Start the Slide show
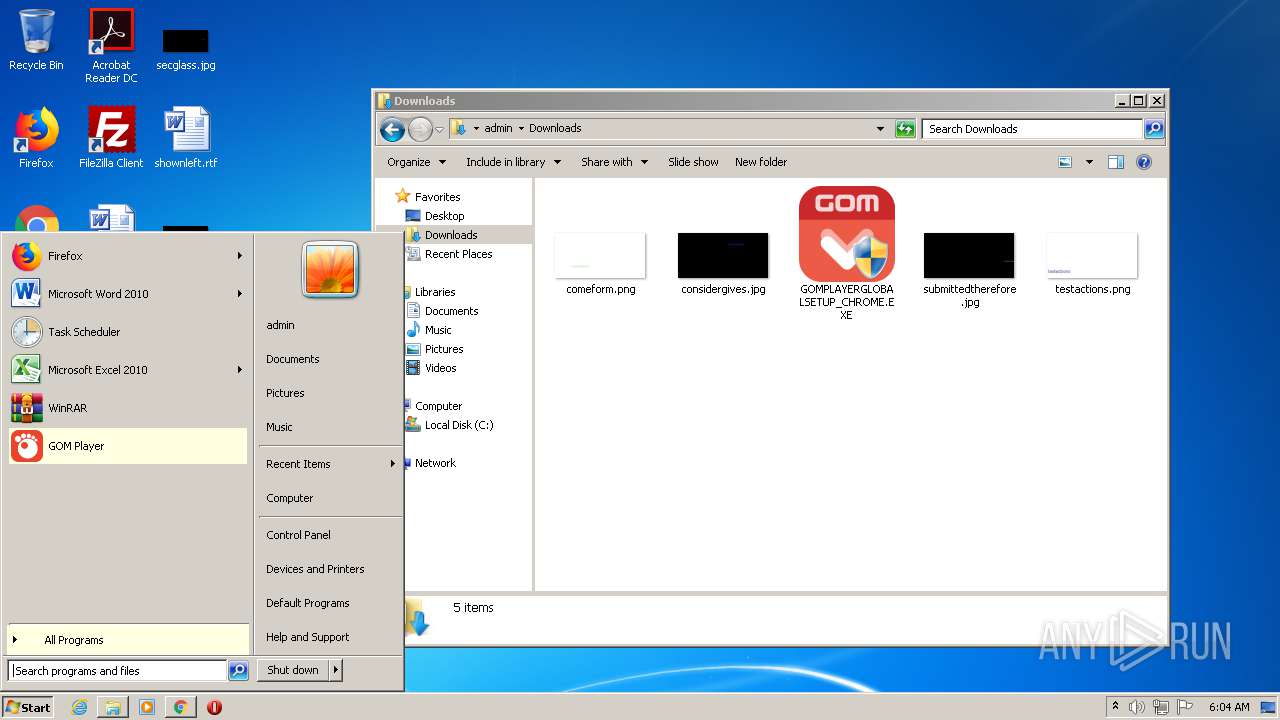The image size is (1280, 720). pos(693,162)
